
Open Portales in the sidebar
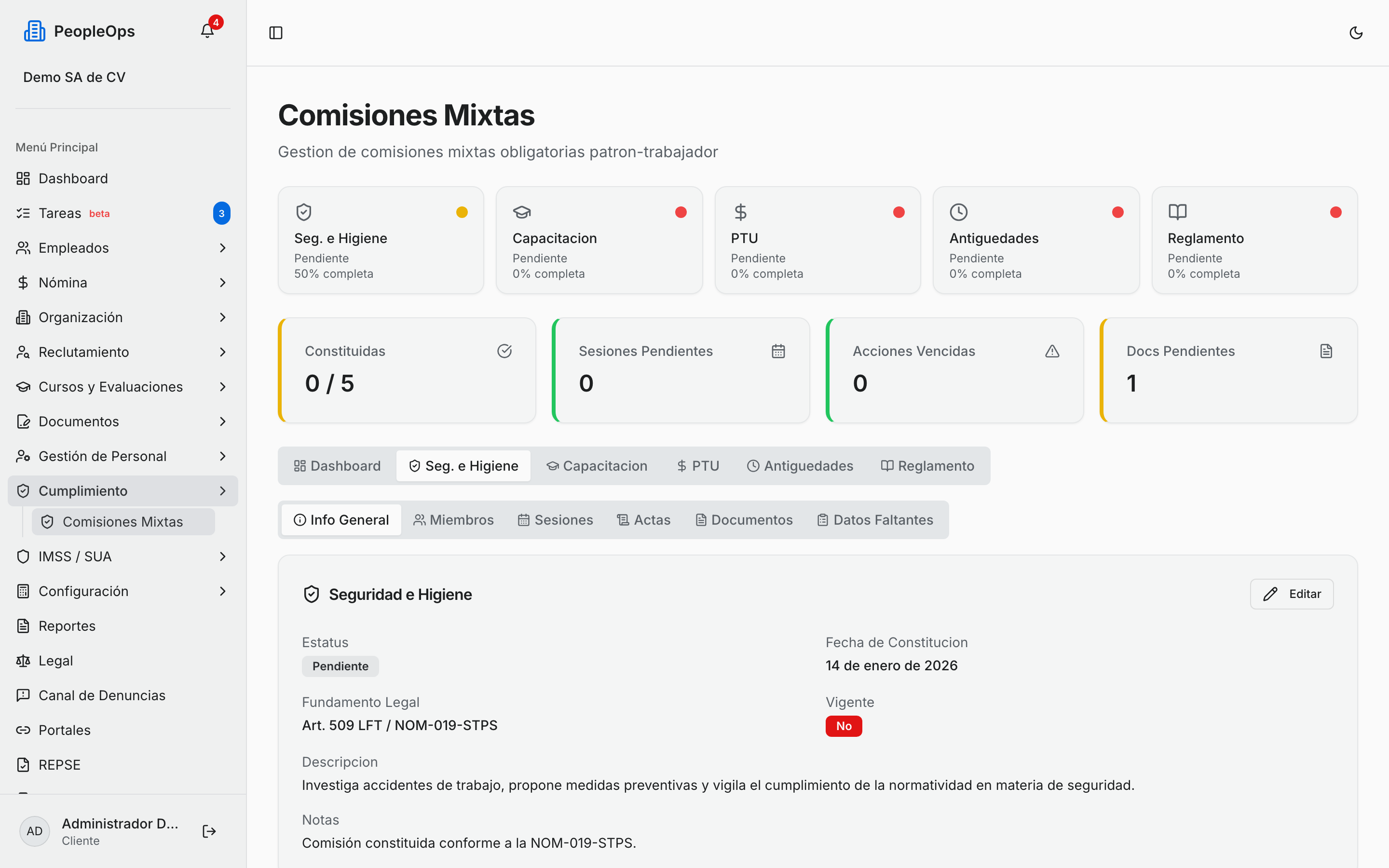pyautogui.click(x=123, y=730)
